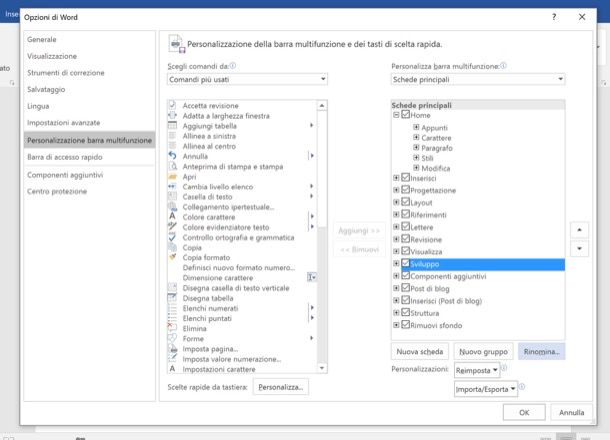Image resolution: width=610 pixels, height=440 pixels.
Task: Select Post di blog tree row
Action: pos(430,288)
